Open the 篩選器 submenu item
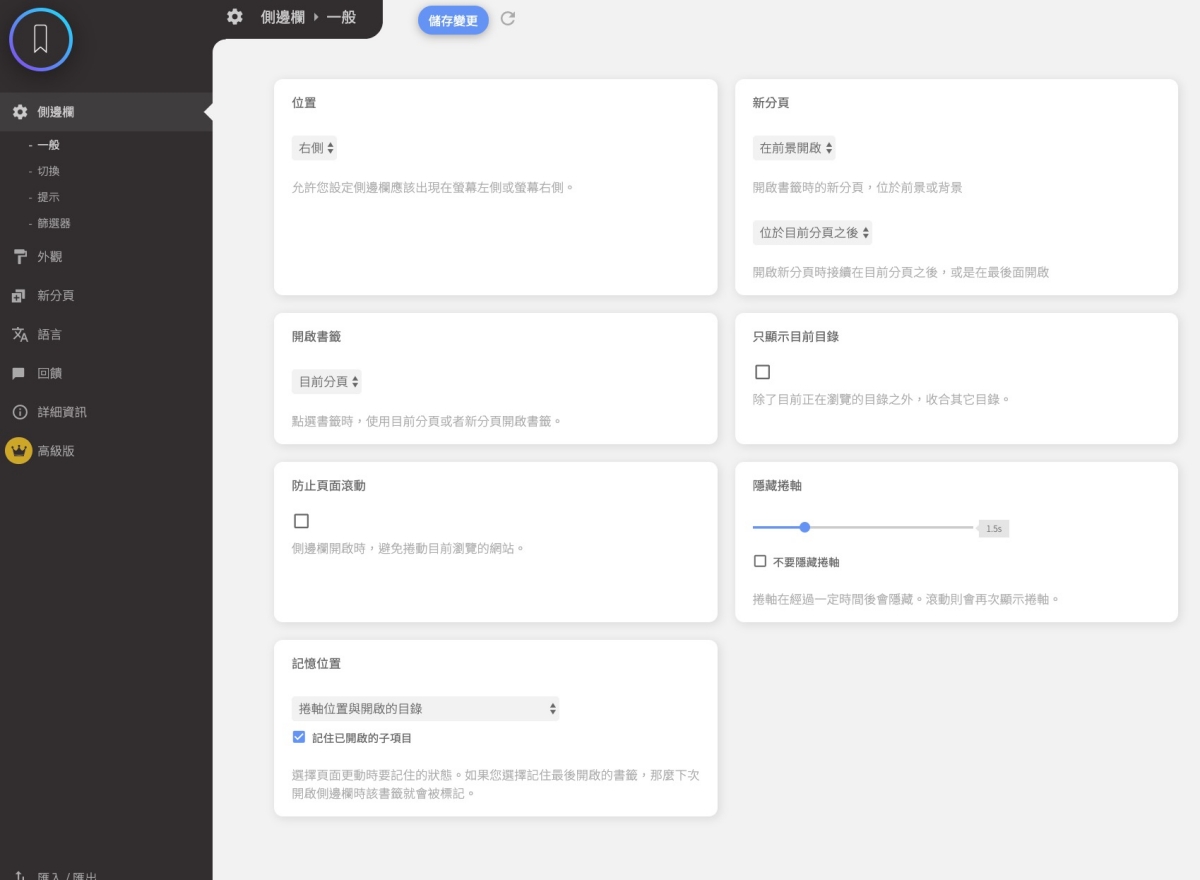1200x880 pixels. [x=54, y=223]
